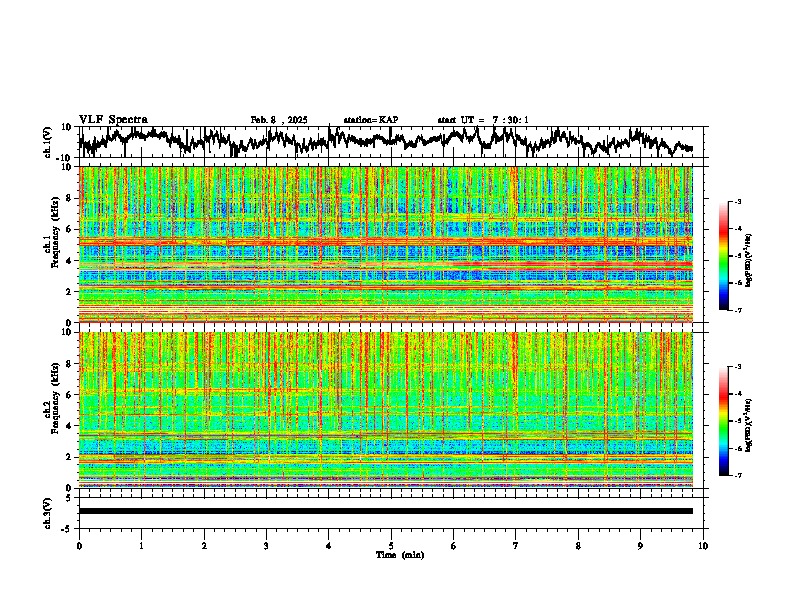Click the "-3" label atop ch.2 colorbar

737,367
